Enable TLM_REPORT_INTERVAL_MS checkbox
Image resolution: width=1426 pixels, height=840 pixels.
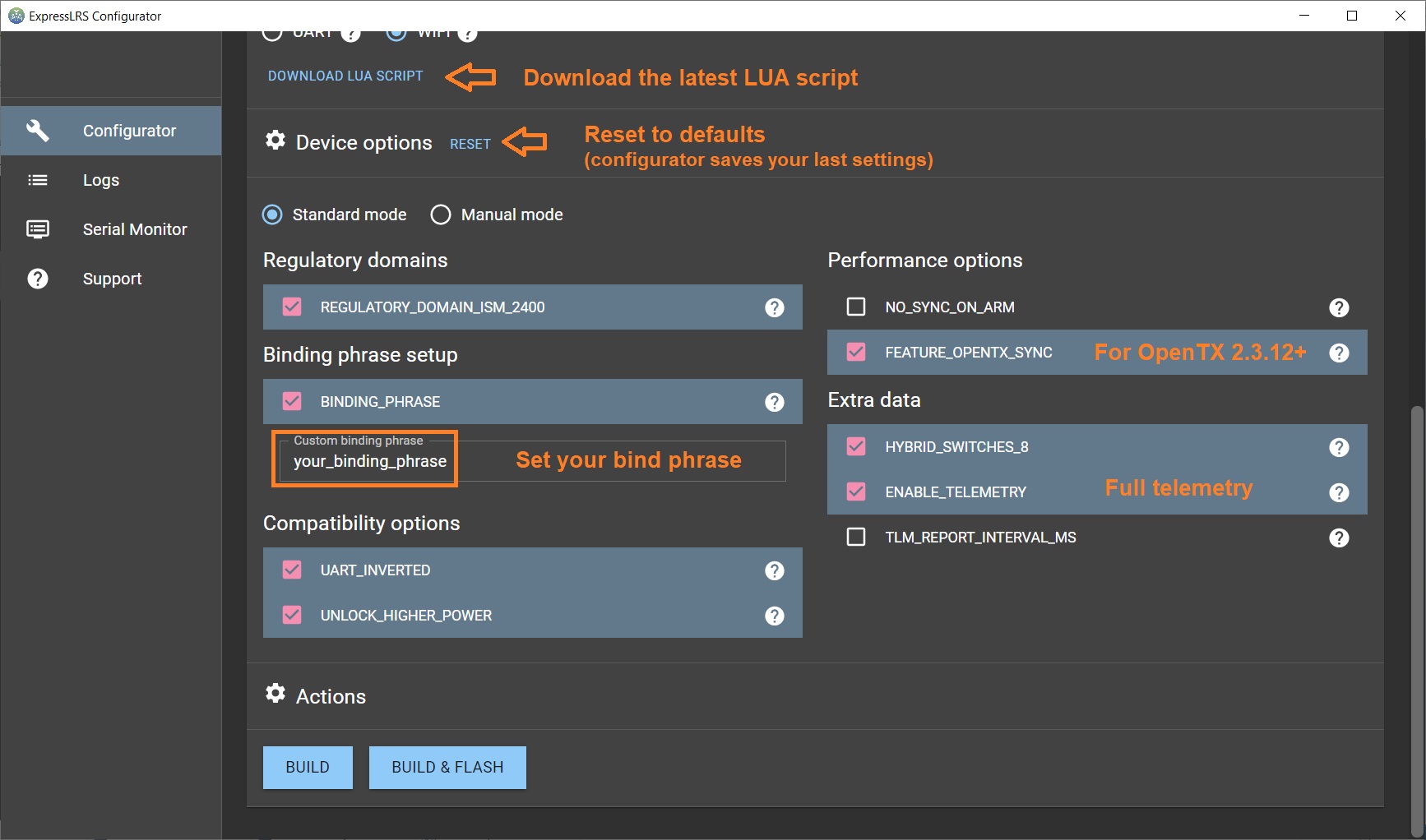pos(856,537)
